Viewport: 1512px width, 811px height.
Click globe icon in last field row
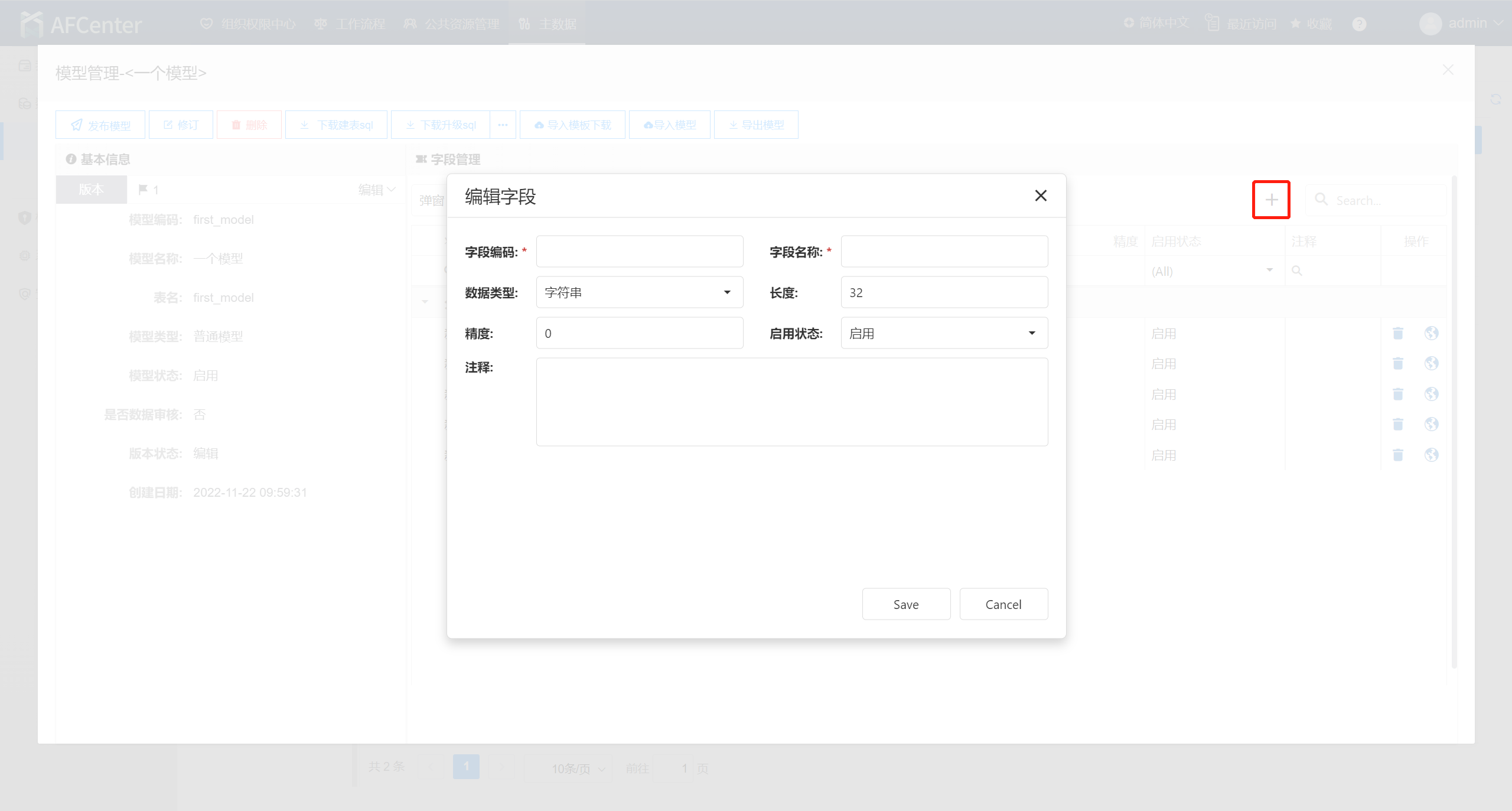click(1431, 455)
